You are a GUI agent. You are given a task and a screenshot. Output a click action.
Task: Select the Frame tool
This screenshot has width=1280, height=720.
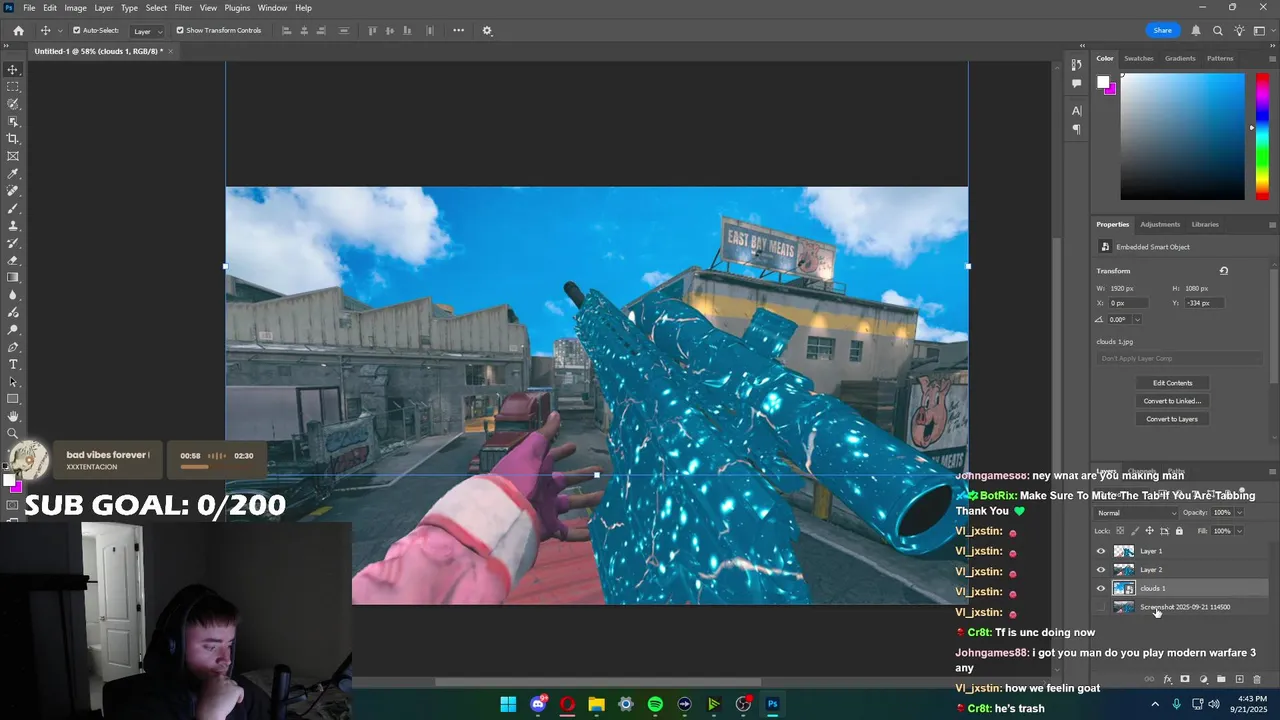(x=13, y=156)
